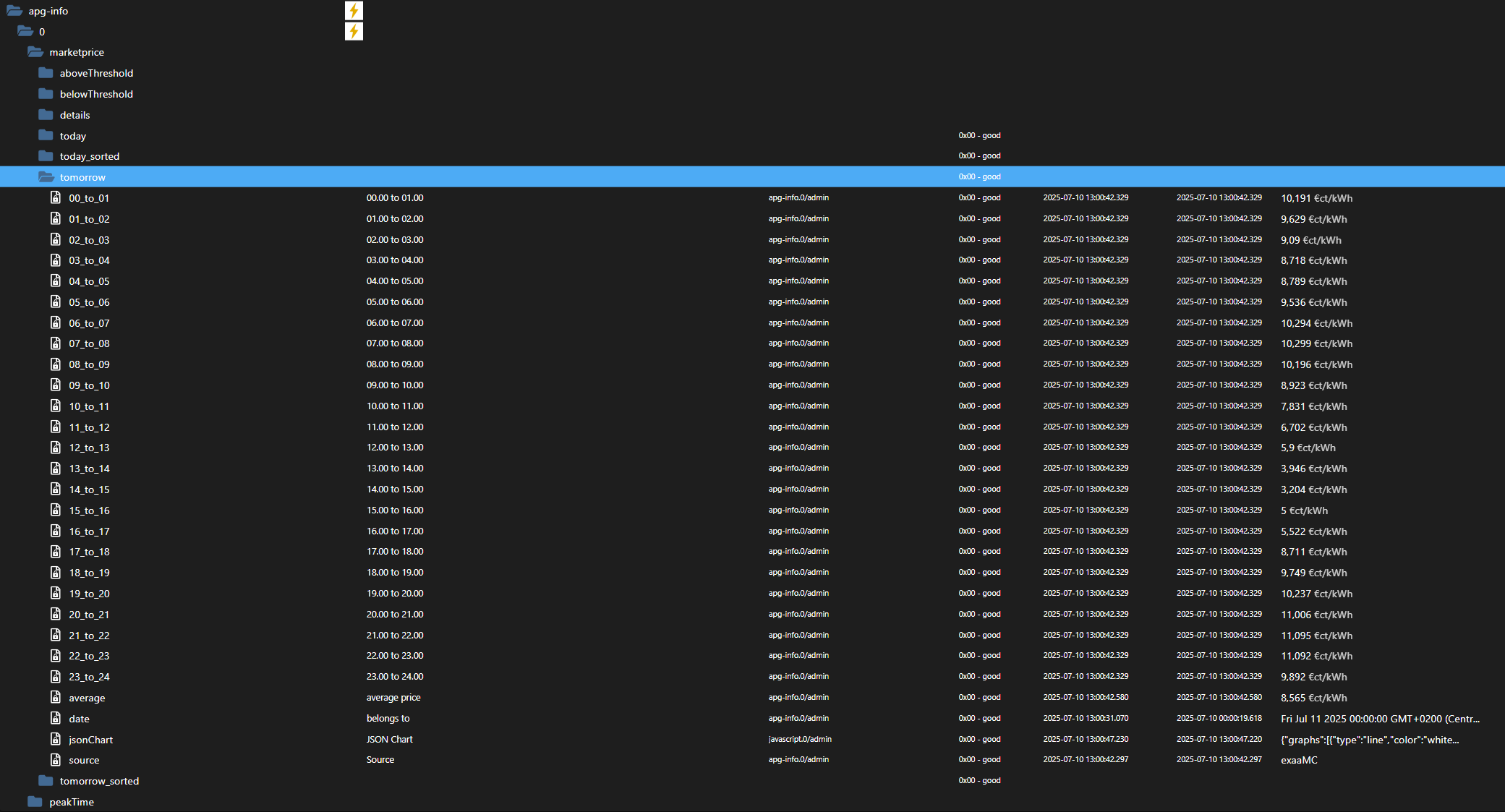Open the peakTime folder
The image size is (1505, 812).
click(35, 802)
